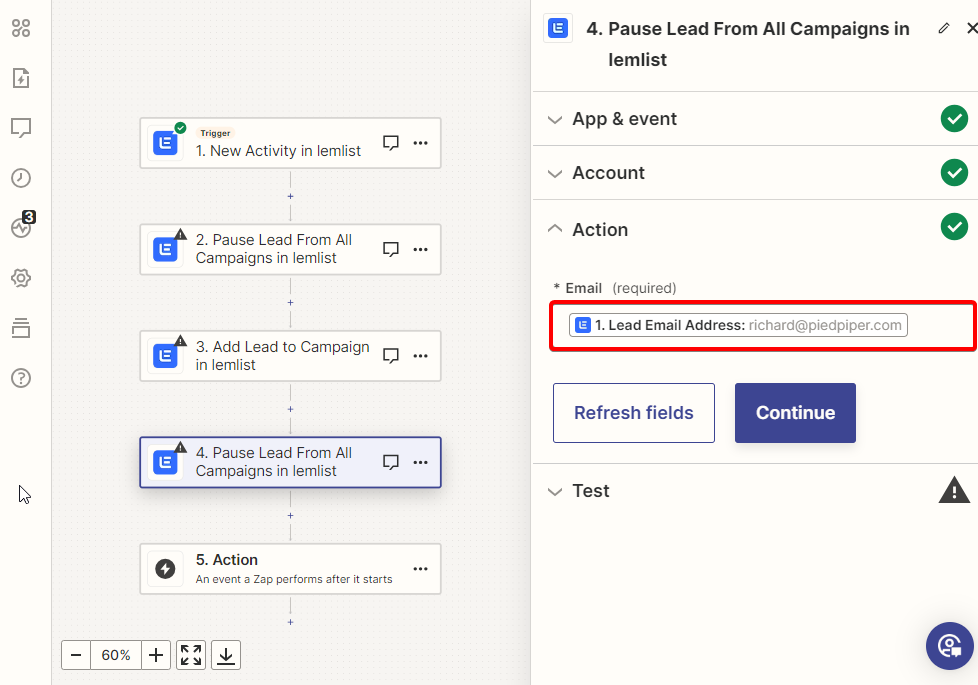This screenshot has width=978, height=685.
Task: Click the Email input field
Action: click(x=762, y=326)
